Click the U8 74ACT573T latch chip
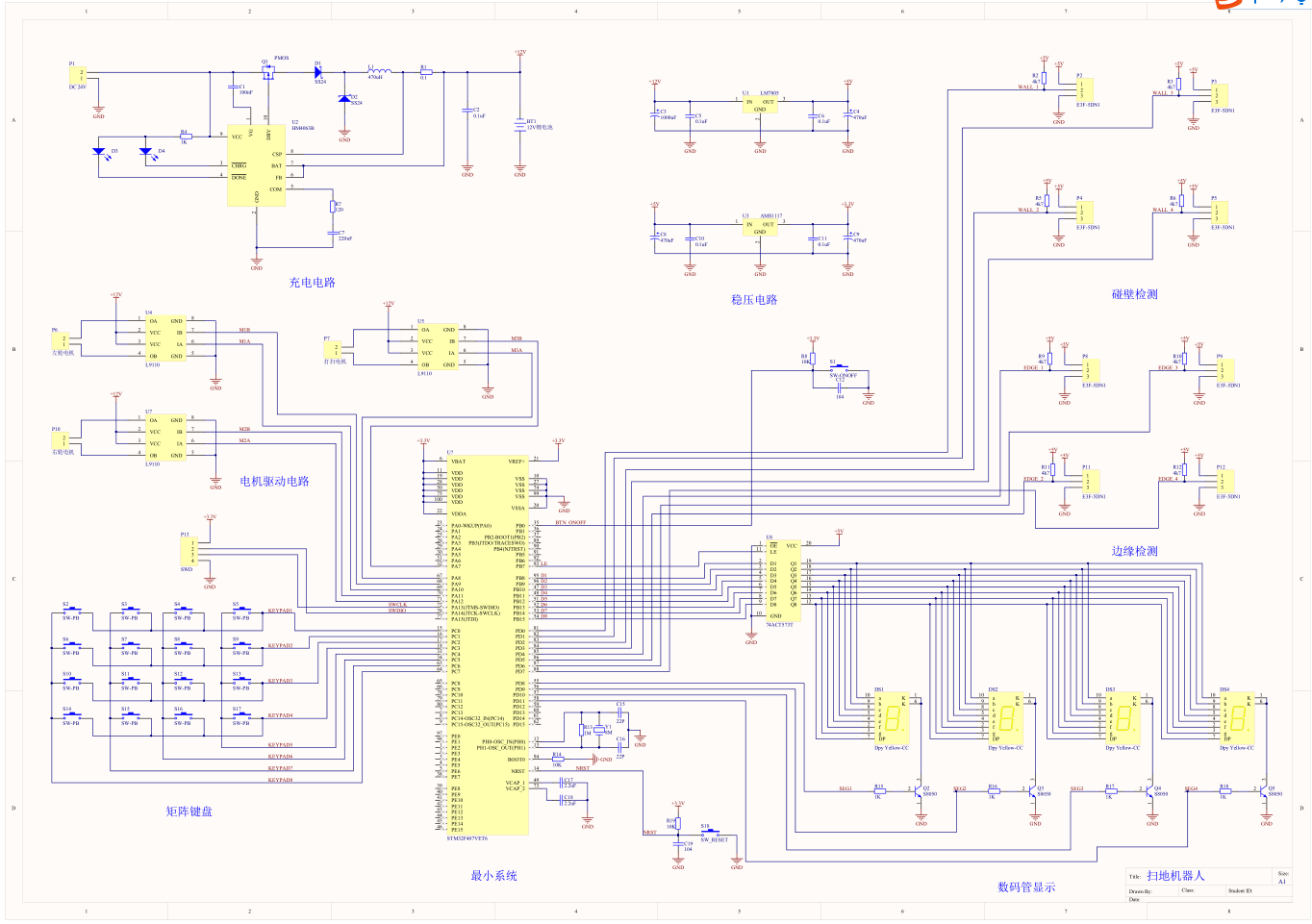This screenshot has height=924, width=1312. pos(784,581)
